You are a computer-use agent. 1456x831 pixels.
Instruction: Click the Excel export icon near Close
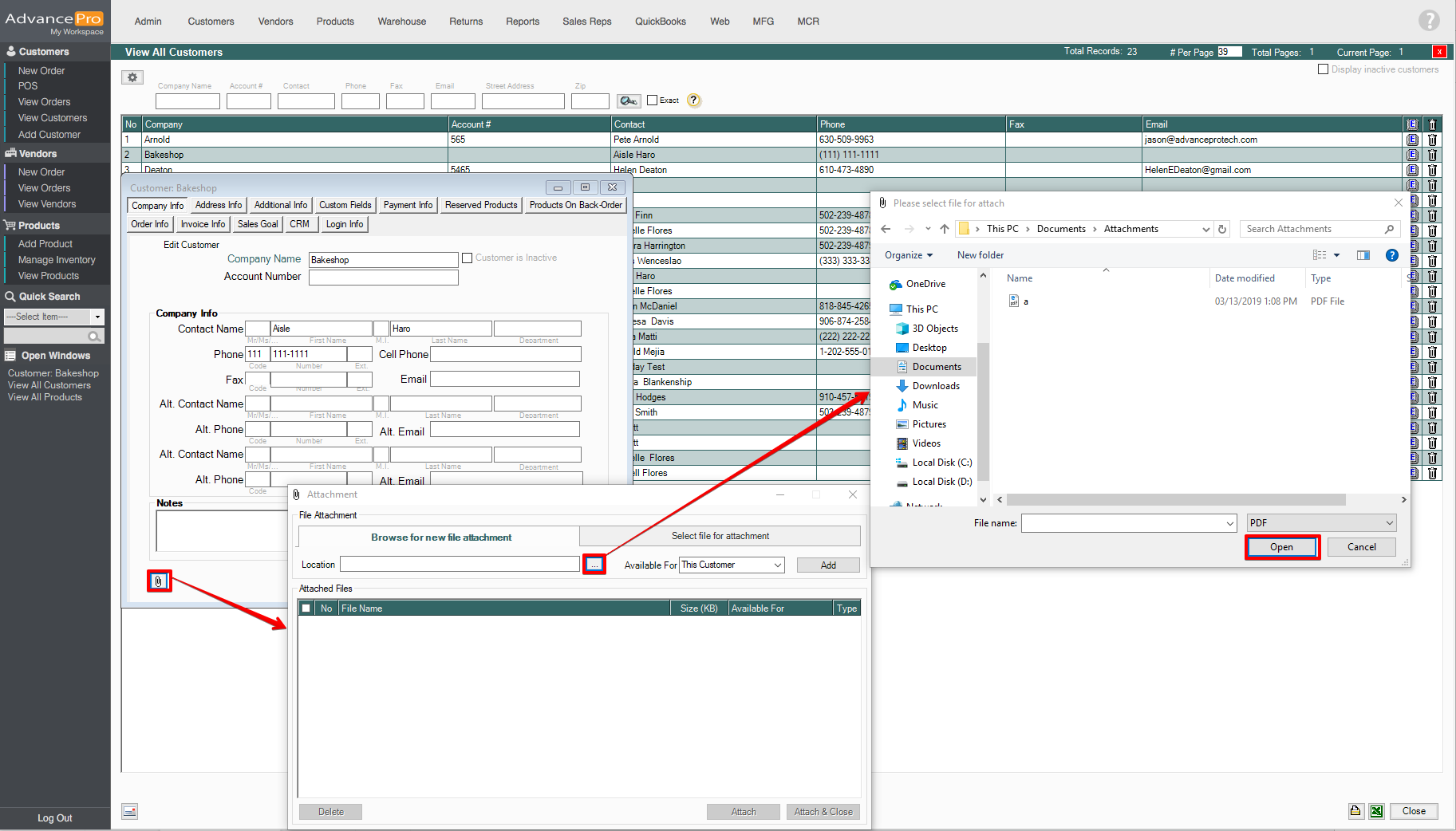1376,811
